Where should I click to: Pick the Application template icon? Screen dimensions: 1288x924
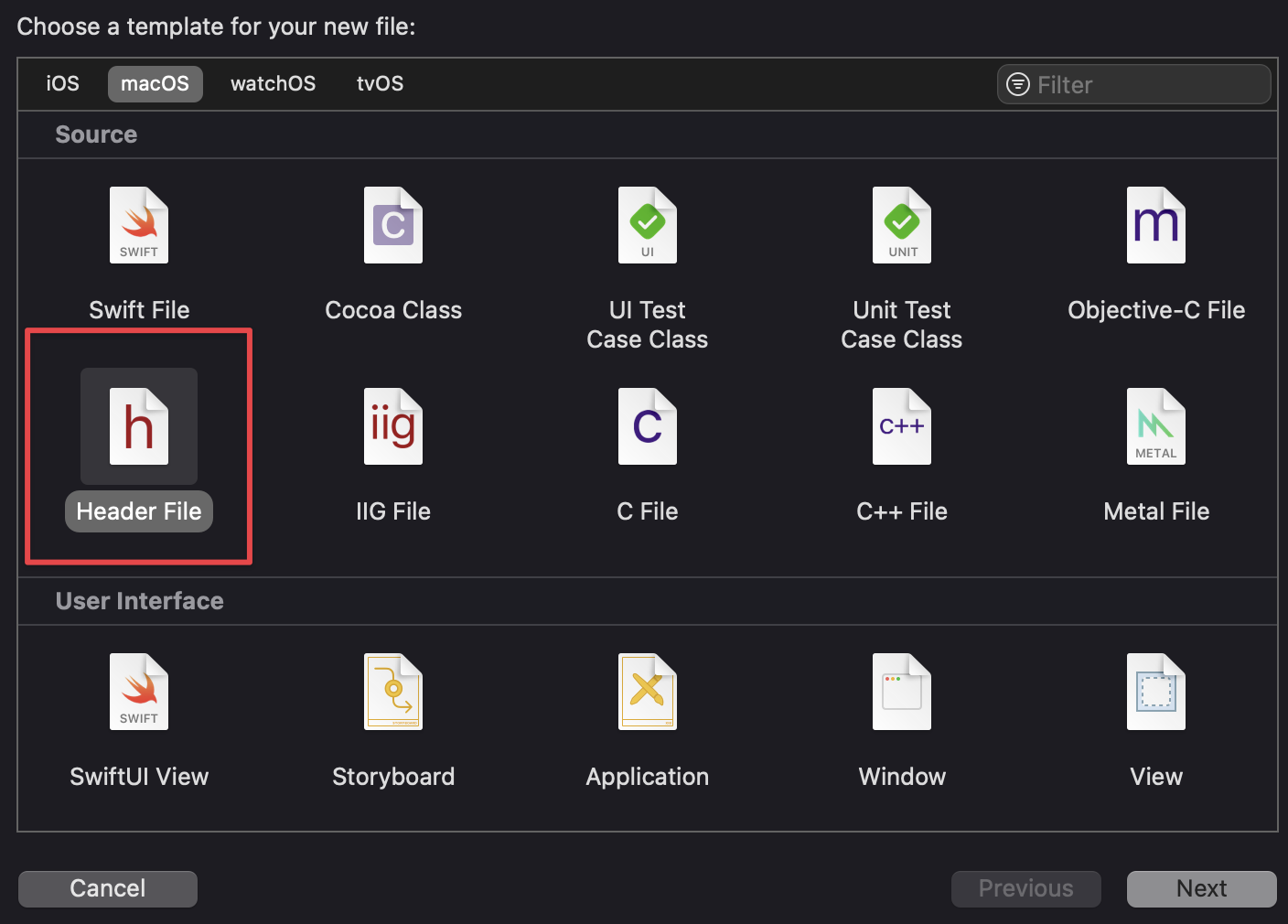pyautogui.click(x=648, y=692)
